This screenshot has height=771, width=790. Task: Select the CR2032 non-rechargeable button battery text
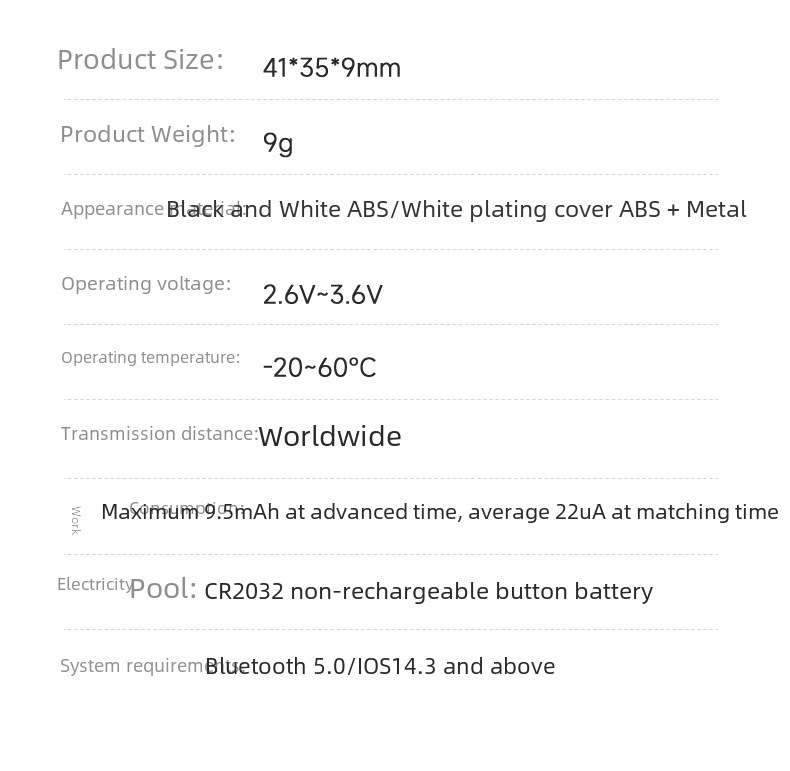click(x=428, y=592)
